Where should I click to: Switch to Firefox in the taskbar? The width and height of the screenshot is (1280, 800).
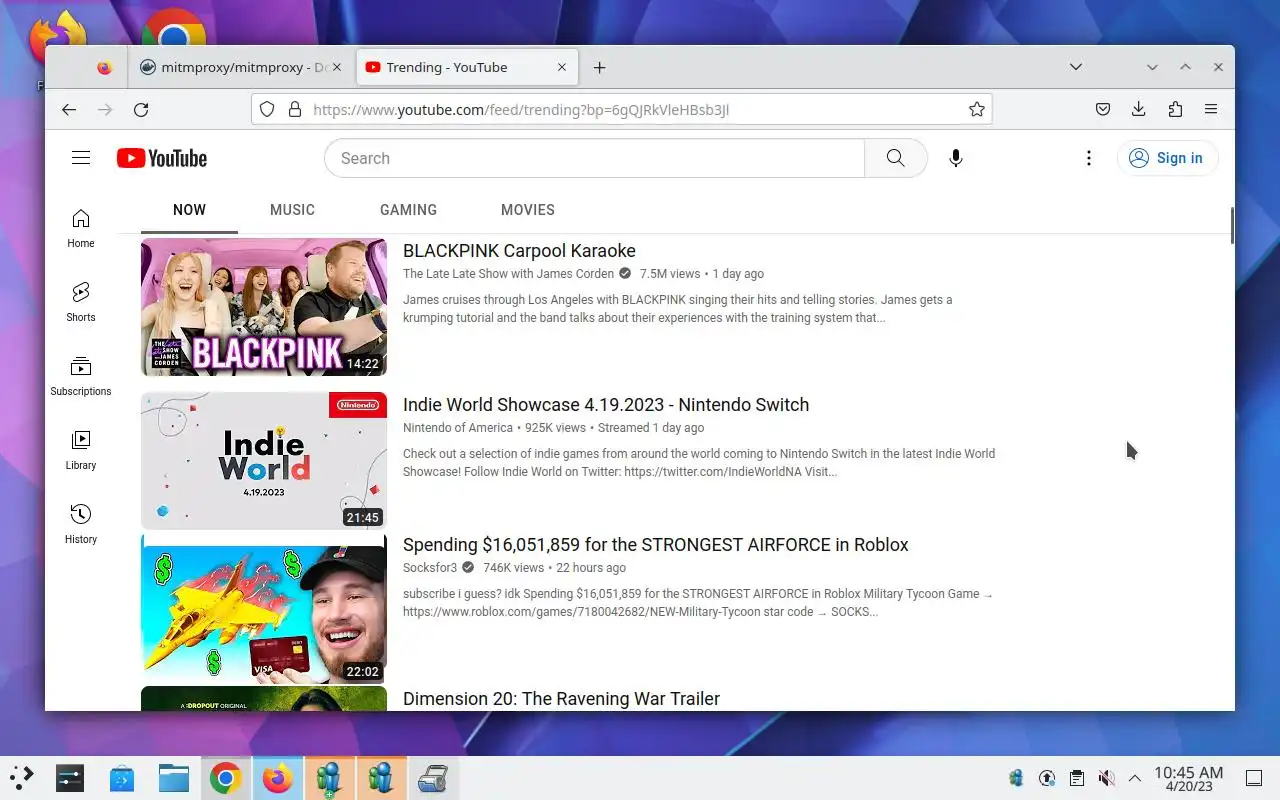pos(278,778)
